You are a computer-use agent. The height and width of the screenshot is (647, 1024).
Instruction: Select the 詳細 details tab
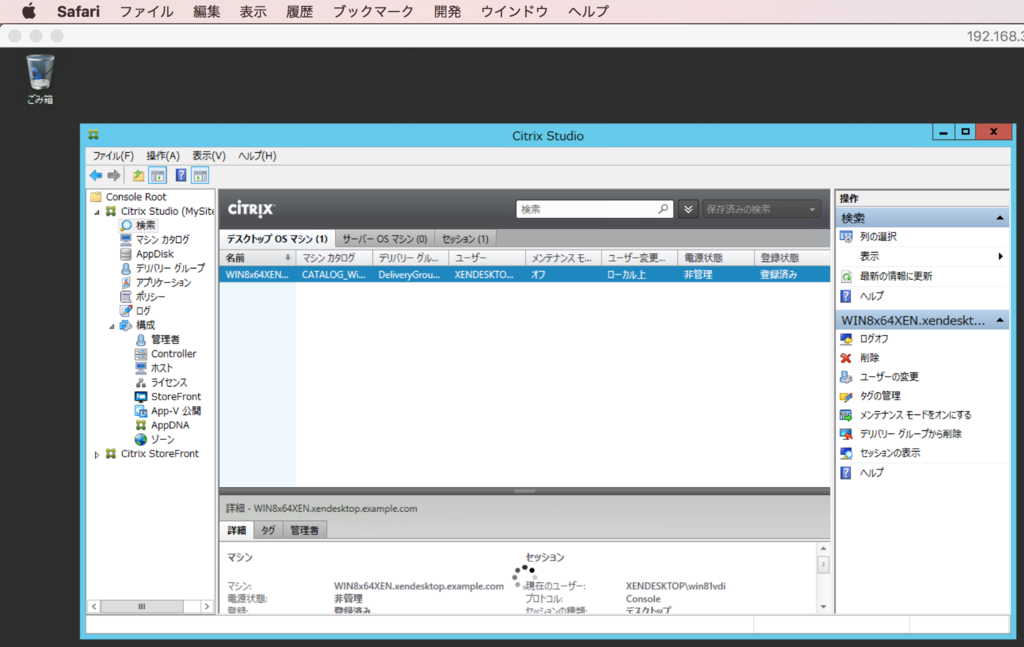236,530
